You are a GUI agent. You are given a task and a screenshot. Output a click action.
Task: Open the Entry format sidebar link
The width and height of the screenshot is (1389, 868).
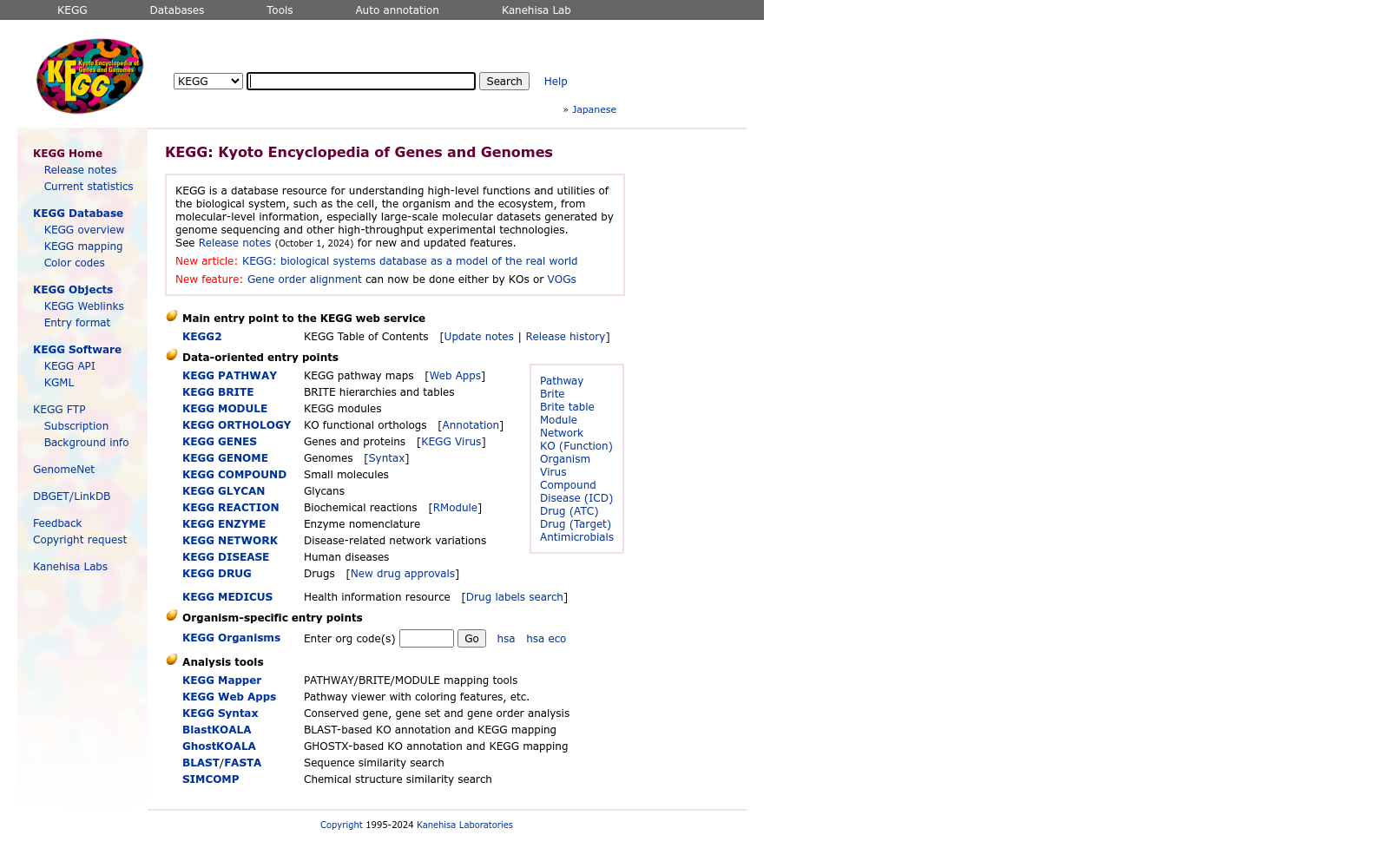[77, 323]
